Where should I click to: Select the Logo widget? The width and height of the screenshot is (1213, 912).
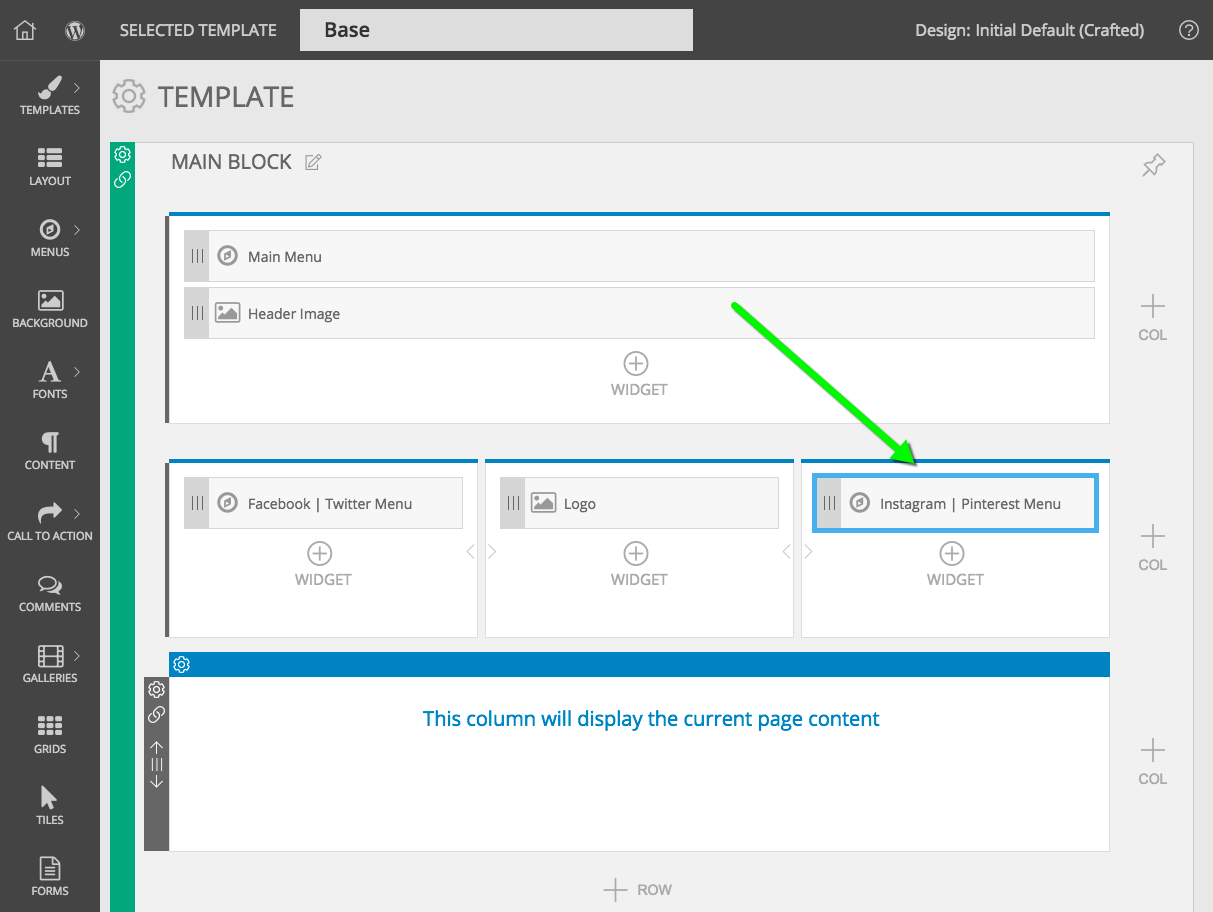[x=639, y=503]
